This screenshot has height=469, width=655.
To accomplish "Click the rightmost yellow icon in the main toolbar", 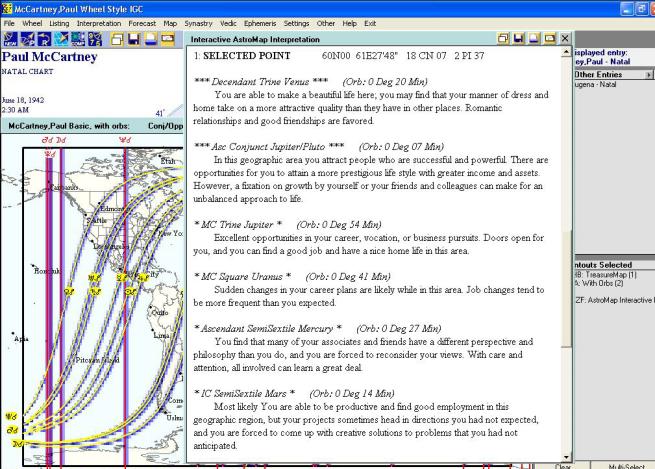I will pos(168,39).
